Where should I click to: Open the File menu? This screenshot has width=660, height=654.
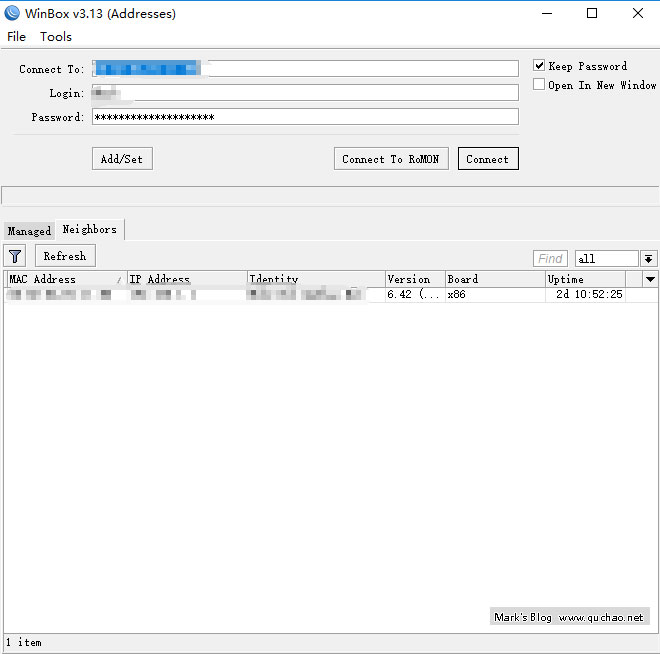(x=16, y=37)
